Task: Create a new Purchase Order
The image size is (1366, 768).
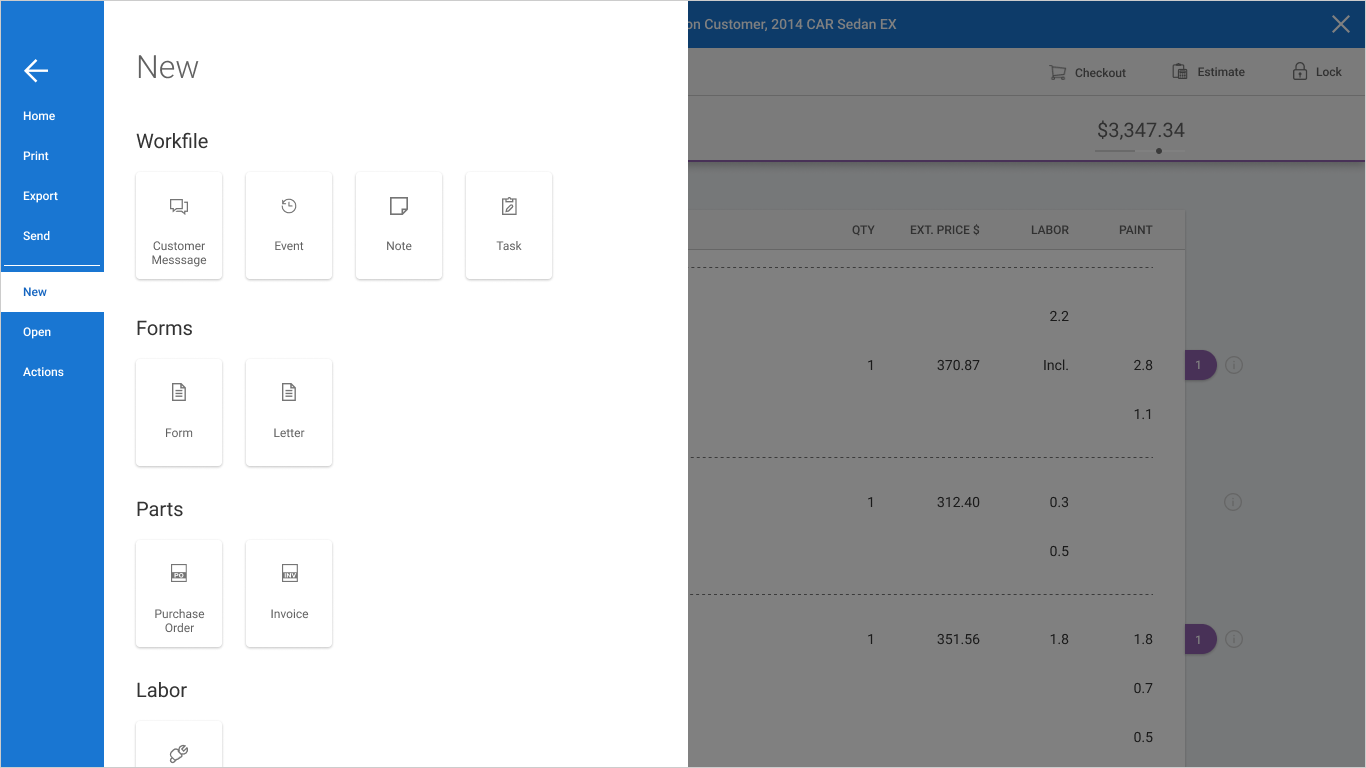Action: (179, 593)
